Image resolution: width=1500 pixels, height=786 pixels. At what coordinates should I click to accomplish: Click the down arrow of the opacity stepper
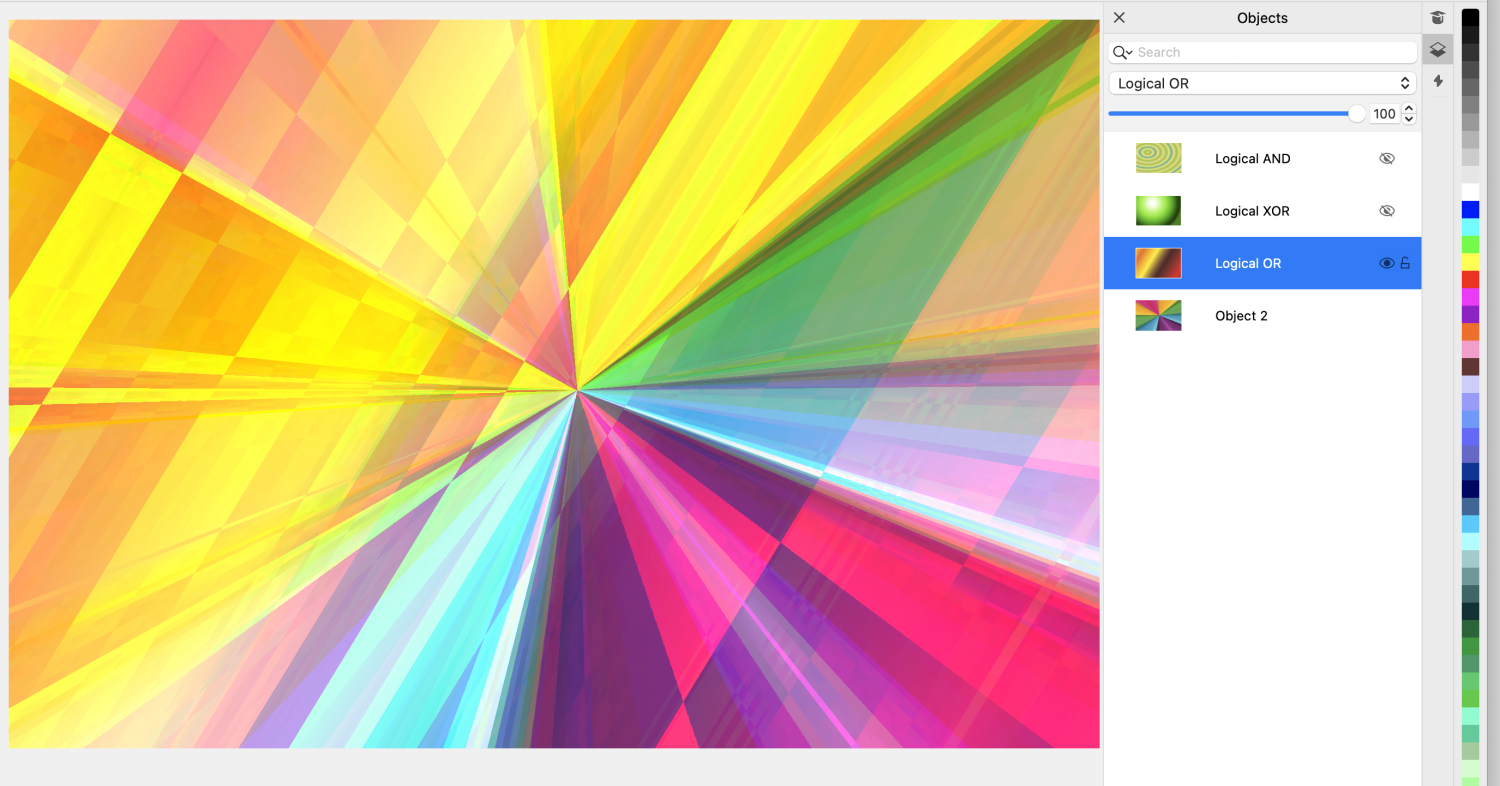[x=1409, y=118]
